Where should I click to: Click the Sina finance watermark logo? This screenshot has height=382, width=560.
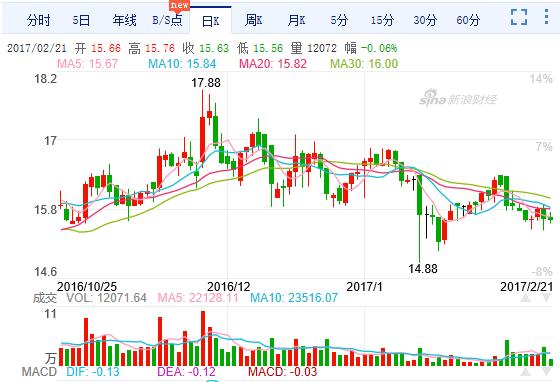(x=458, y=97)
